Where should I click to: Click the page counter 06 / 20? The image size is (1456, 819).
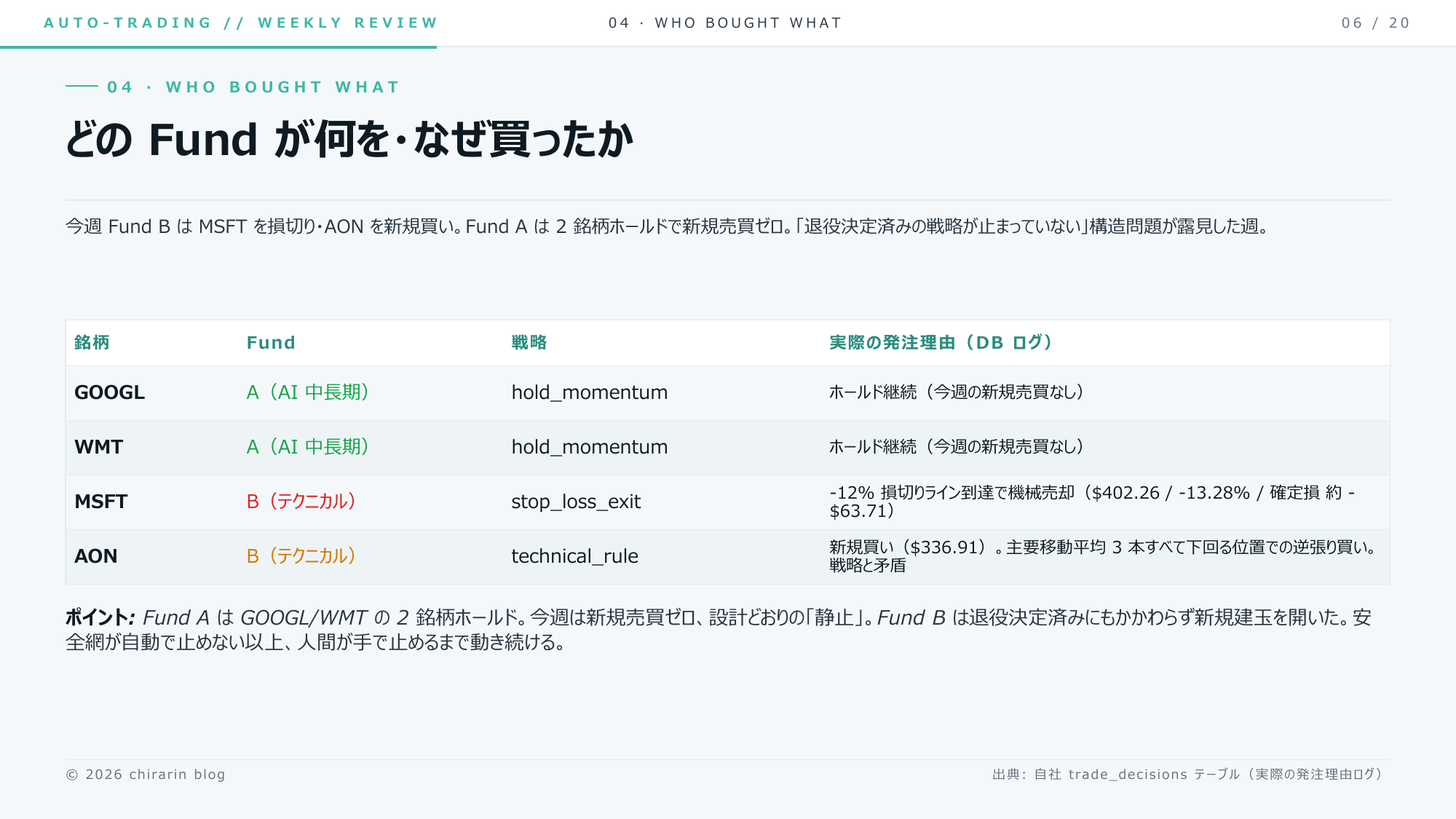(x=1376, y=23)
